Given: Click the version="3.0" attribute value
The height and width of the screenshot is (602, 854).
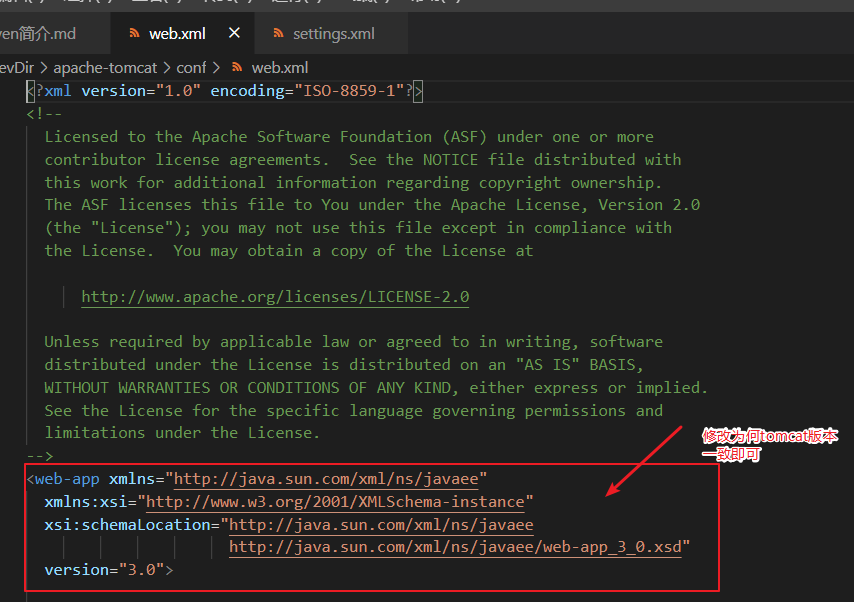Looking at the screenshot, I should point(142,570).
